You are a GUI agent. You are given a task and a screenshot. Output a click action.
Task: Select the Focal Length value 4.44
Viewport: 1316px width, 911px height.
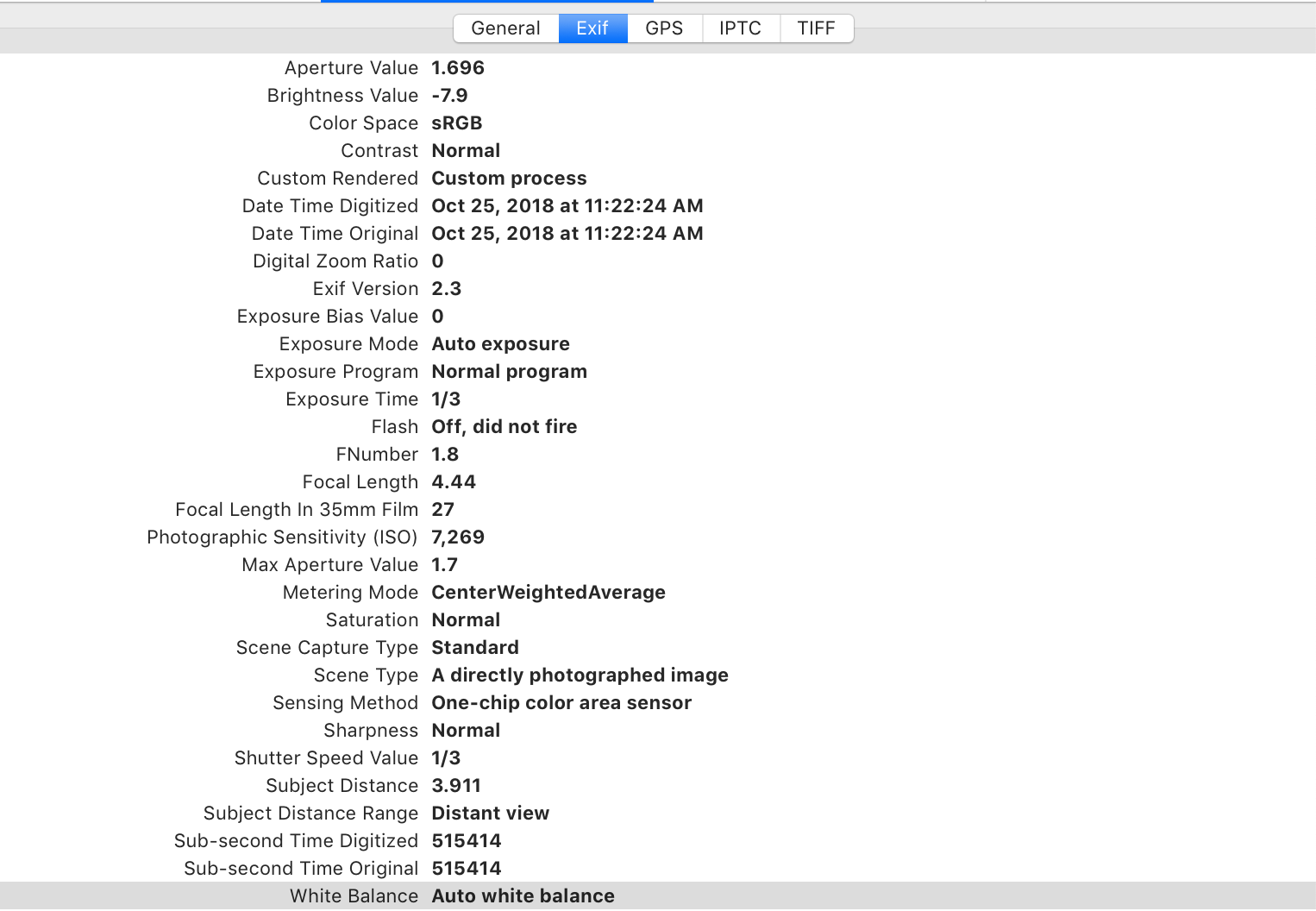[x=454, y=482]
